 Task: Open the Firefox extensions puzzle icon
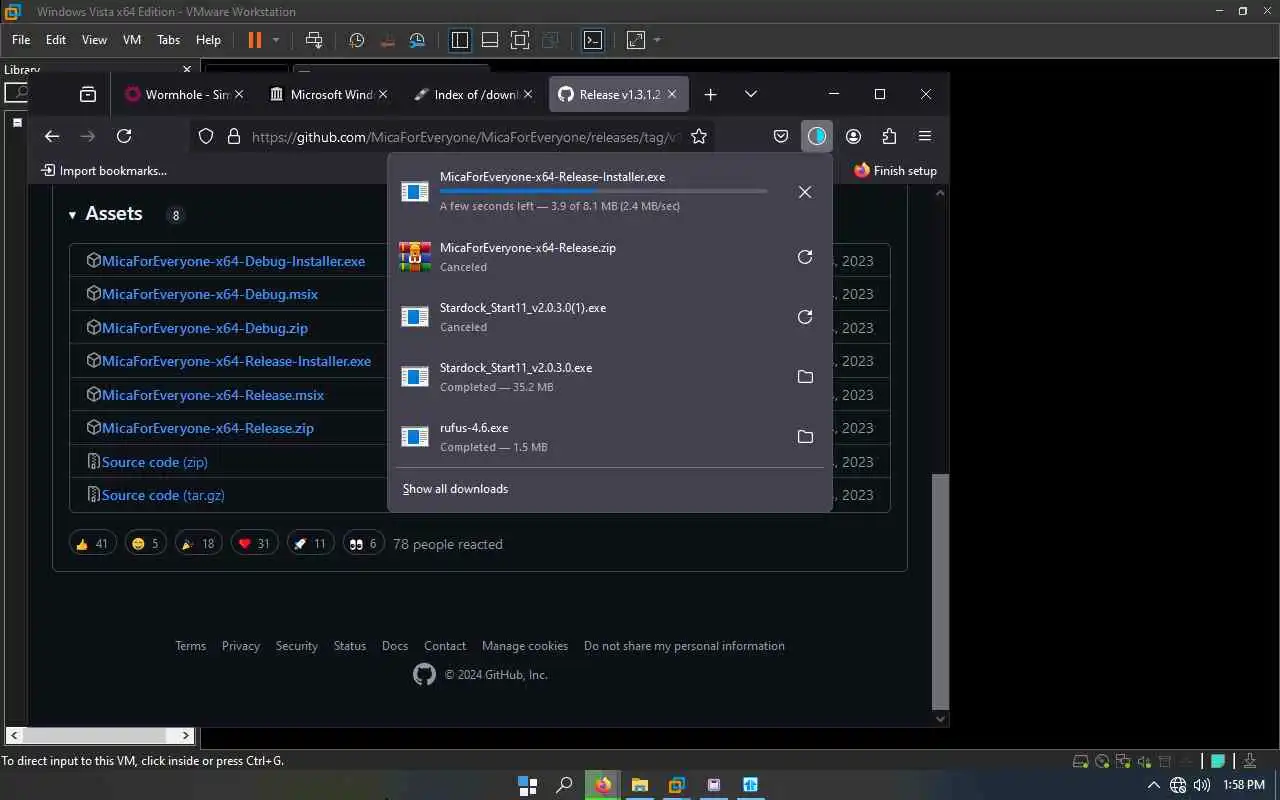889,136
